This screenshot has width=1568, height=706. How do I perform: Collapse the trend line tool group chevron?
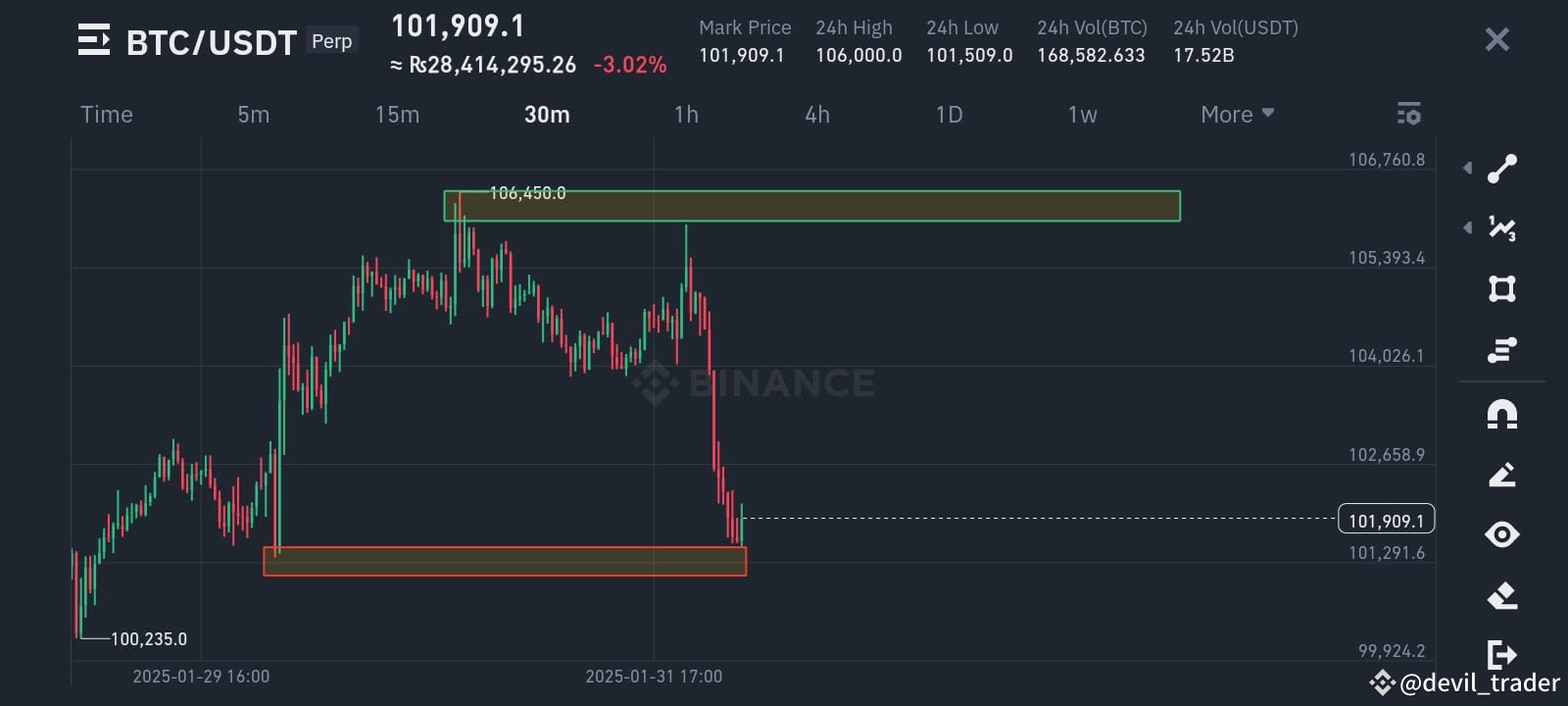tap(1468, 167)
